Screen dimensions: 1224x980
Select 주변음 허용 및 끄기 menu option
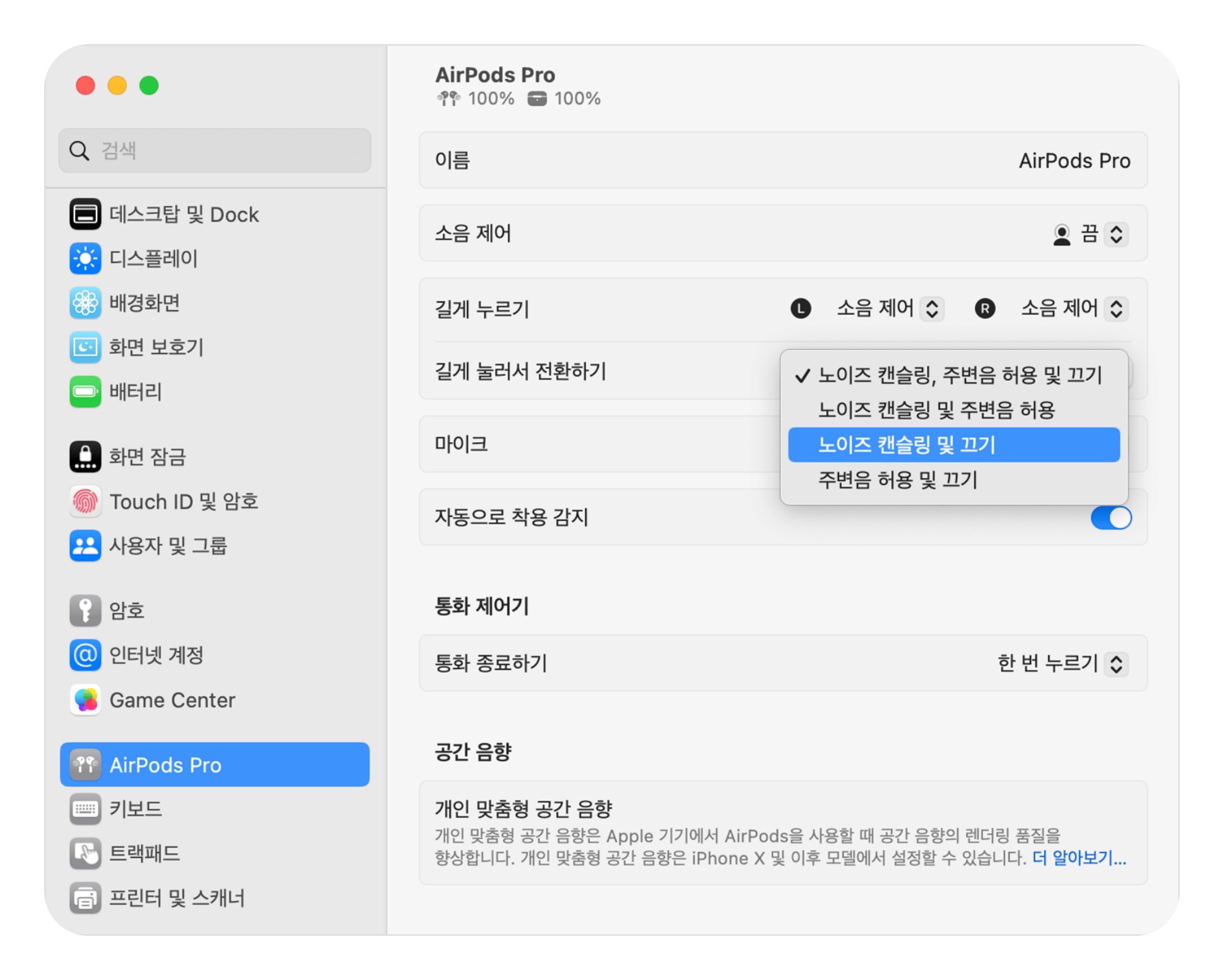click(897, 480)
